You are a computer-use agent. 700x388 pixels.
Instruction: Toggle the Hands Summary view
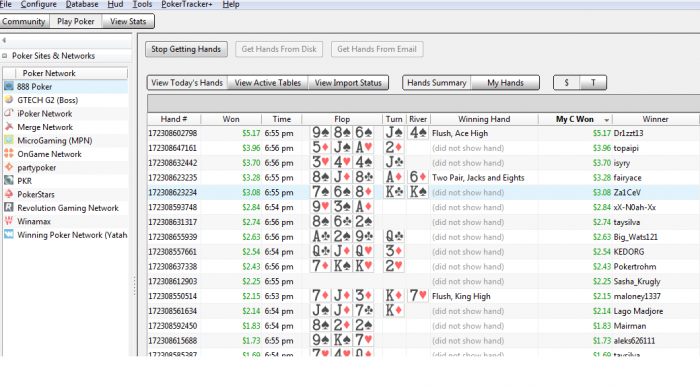click(437, 83)
